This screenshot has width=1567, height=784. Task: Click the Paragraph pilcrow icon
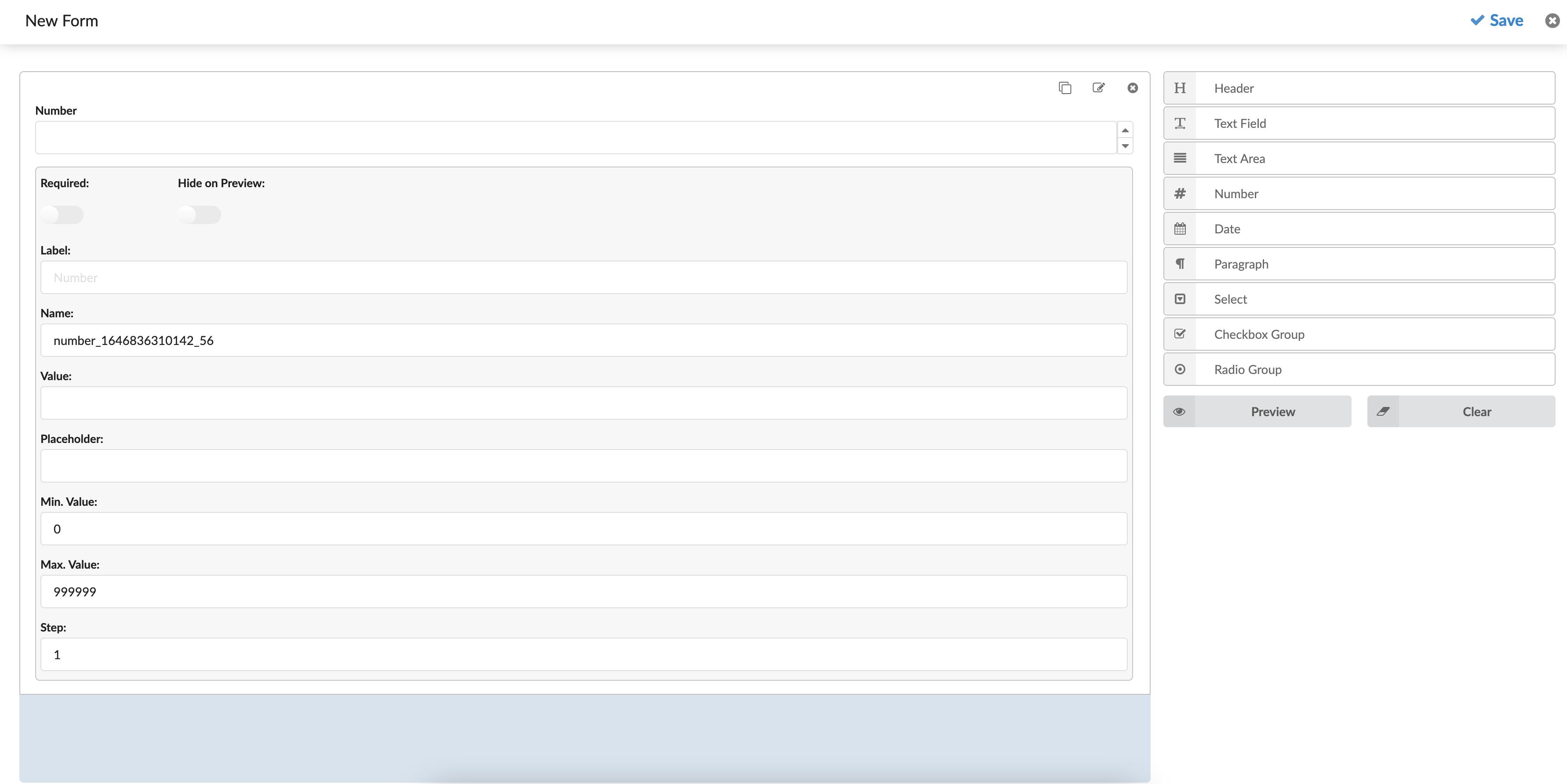coord(1180,264)
